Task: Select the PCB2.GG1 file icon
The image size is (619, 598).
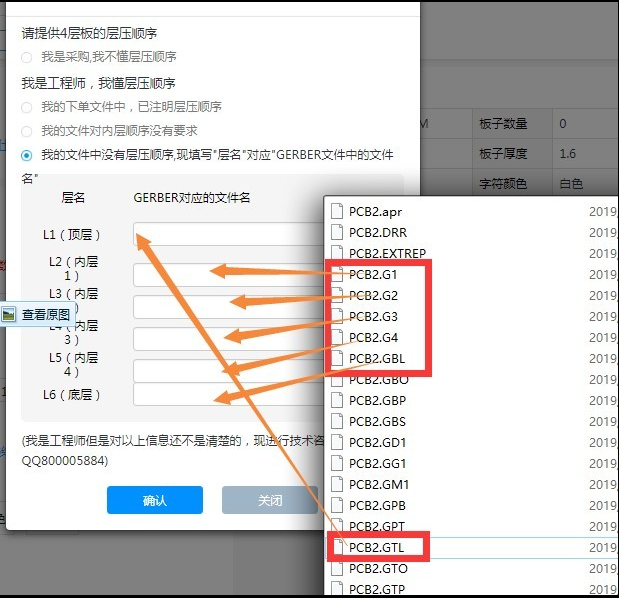Action: [x=337, y=463]
